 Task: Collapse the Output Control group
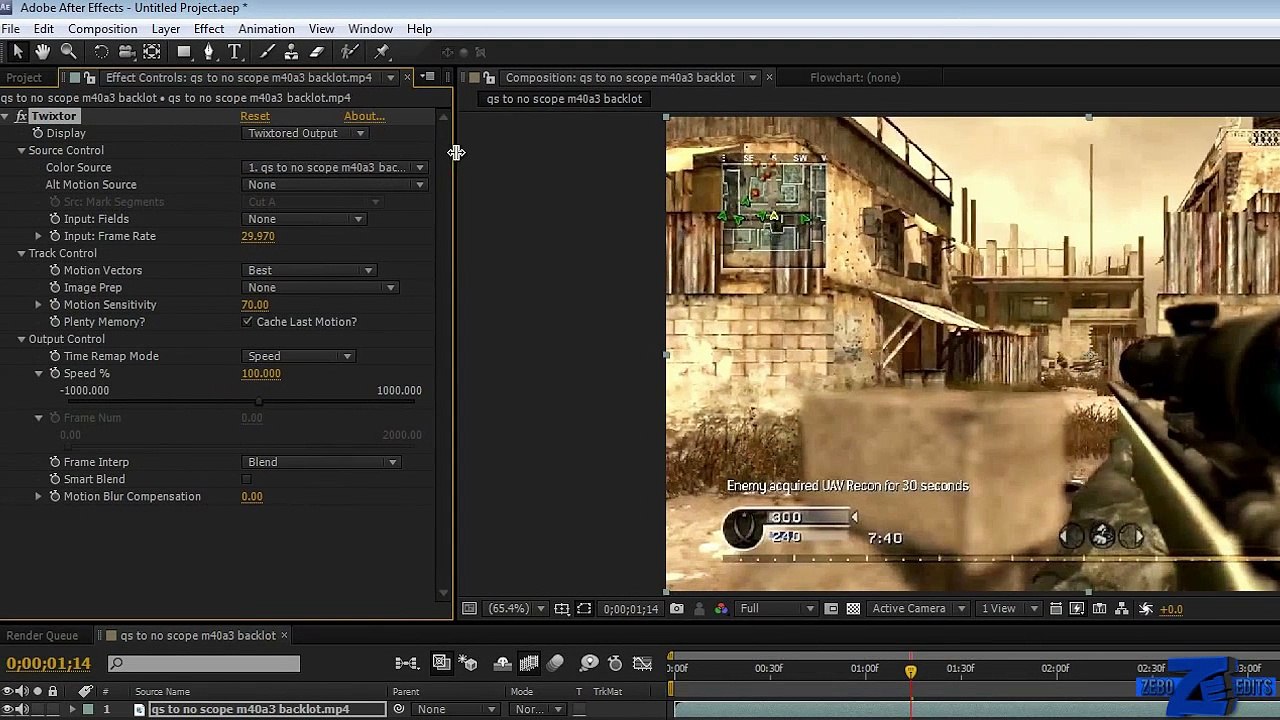[x=21, y=340]
